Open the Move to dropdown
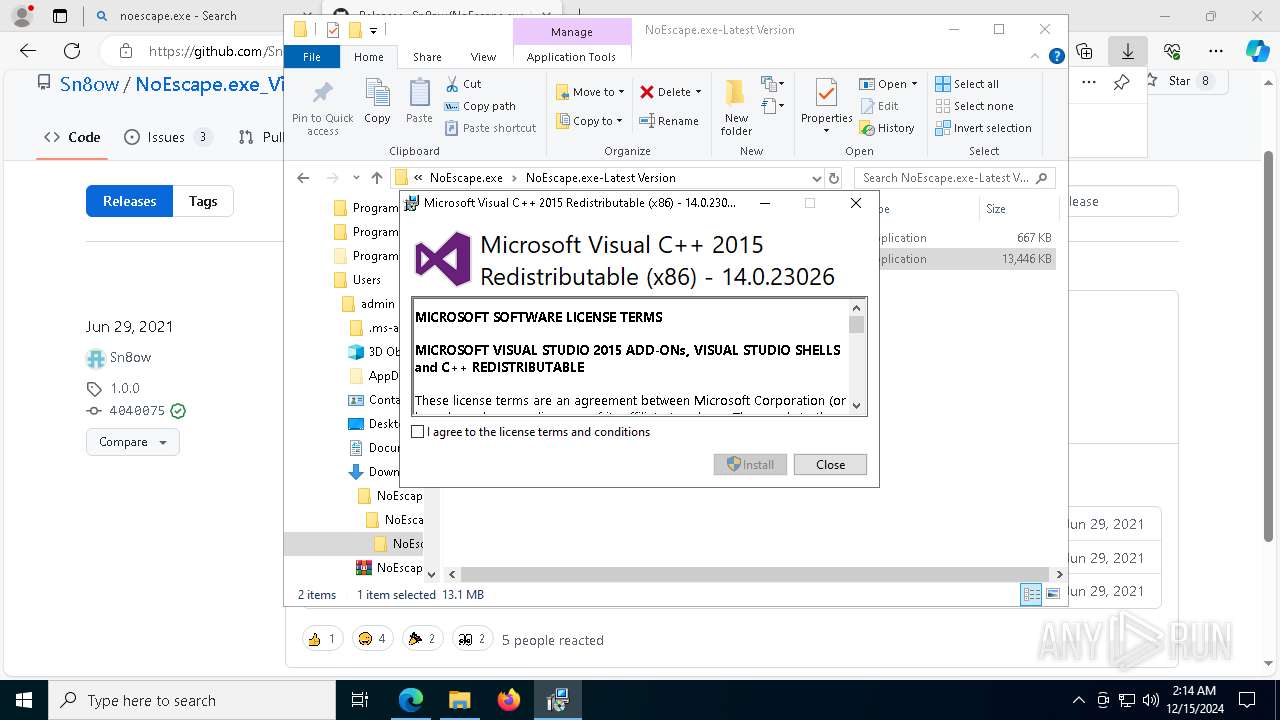The height and width of the screenshot is (720, 1280). pos(590,92)
